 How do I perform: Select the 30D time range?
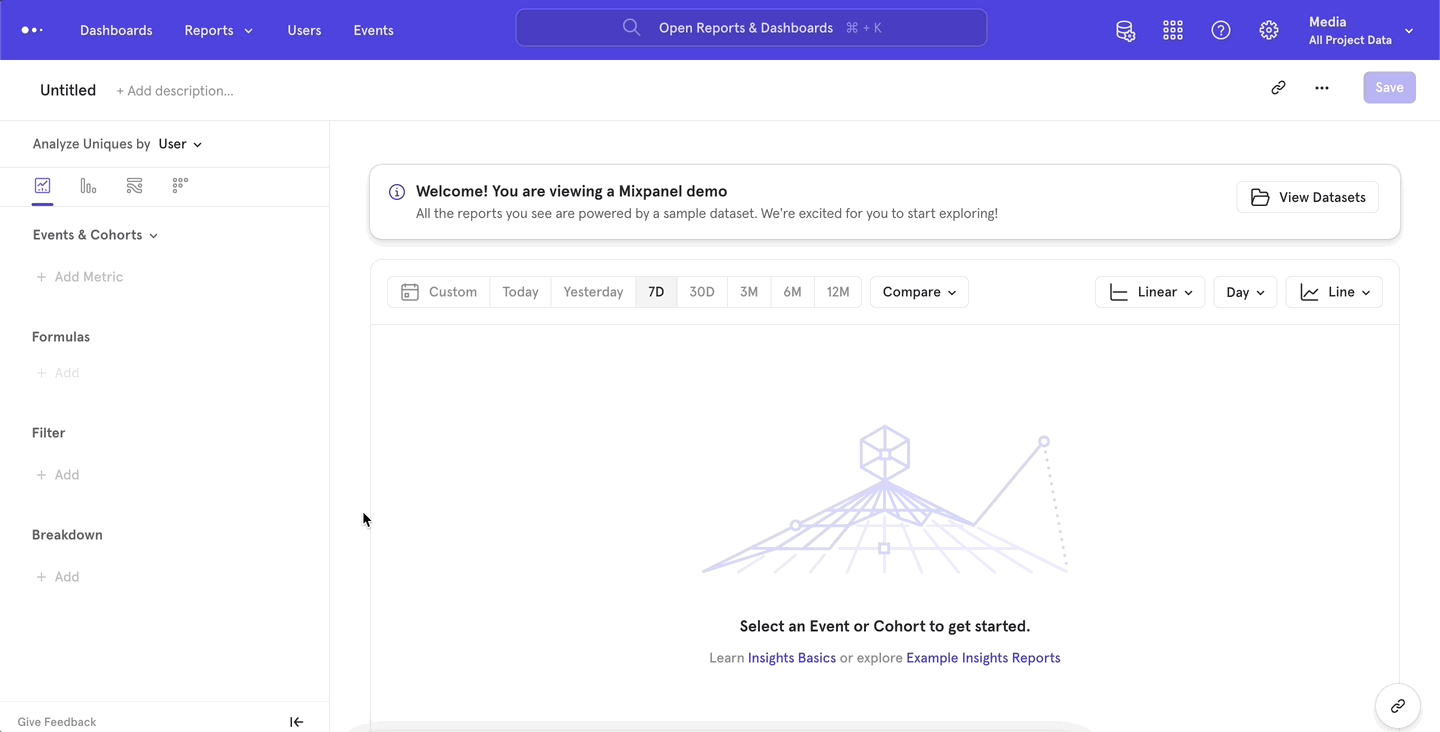[x=701, y=291]
